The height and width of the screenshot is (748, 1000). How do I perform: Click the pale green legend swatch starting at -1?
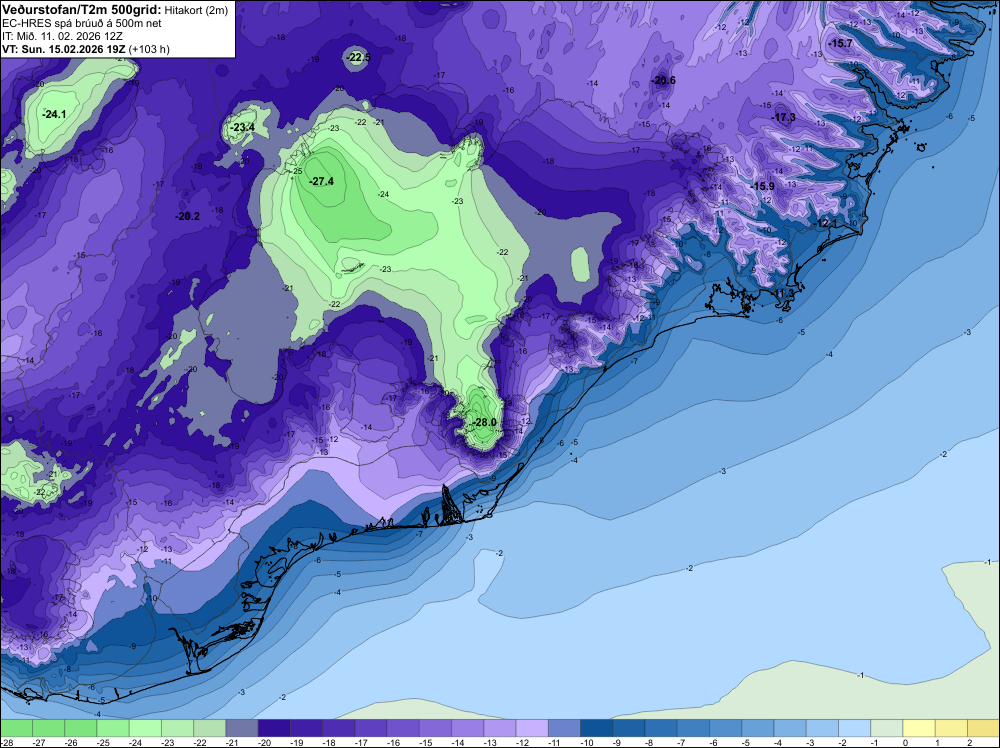887,728
